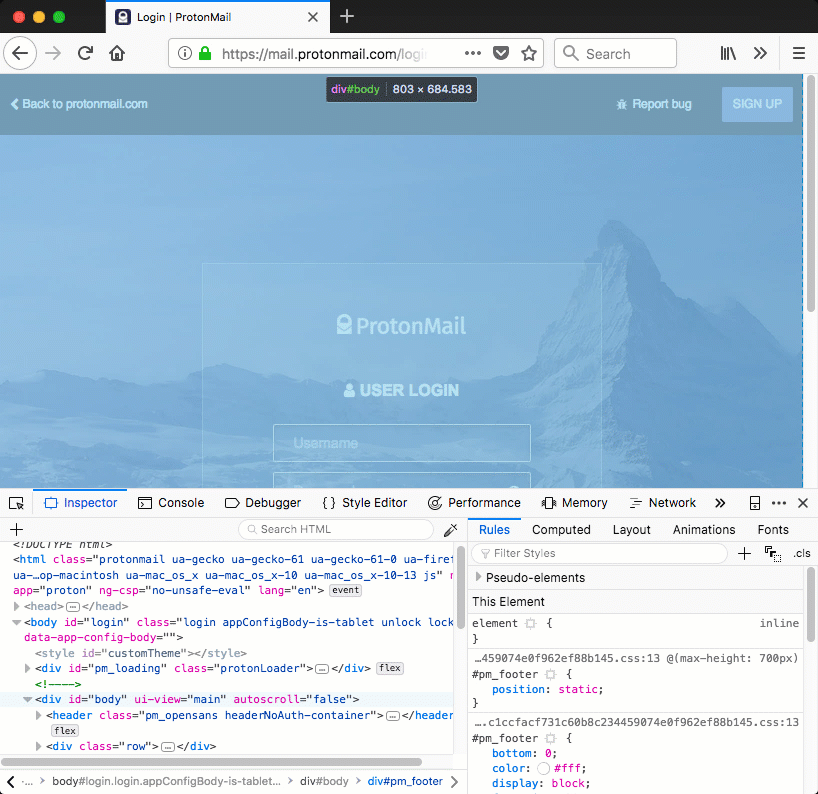
Task: Click the SIGN UP button
Action: click(757, 104)
